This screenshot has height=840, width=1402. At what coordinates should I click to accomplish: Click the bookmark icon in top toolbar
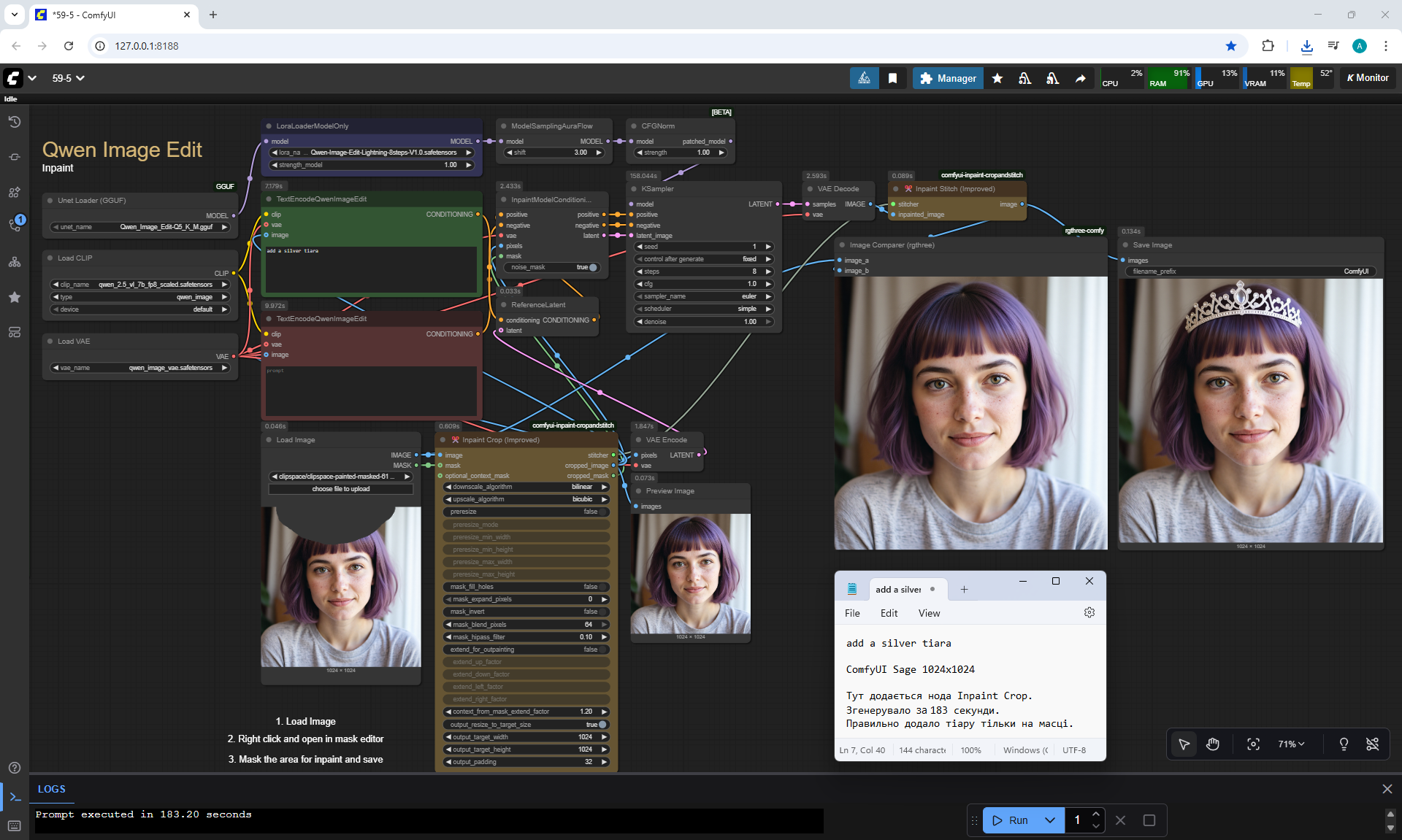(x=892, y=78)
